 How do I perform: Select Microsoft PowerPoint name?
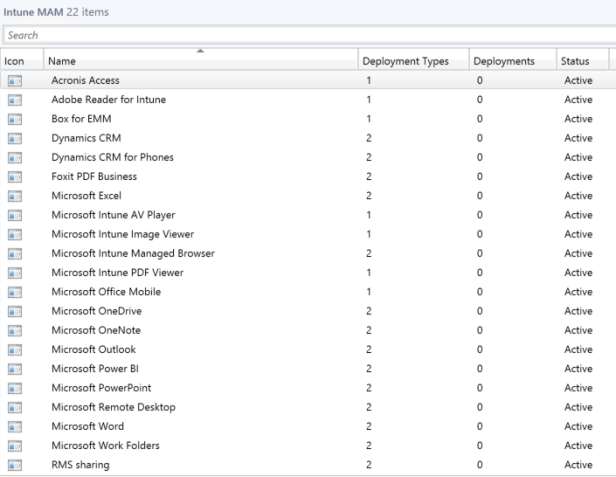pos(101,388)
